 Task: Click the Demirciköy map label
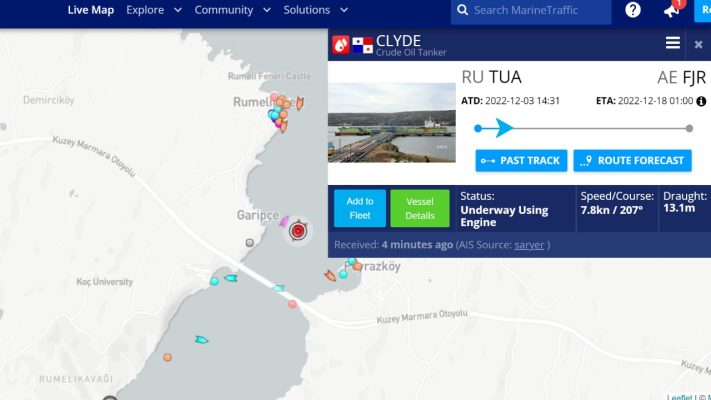[x=49, y=100]
